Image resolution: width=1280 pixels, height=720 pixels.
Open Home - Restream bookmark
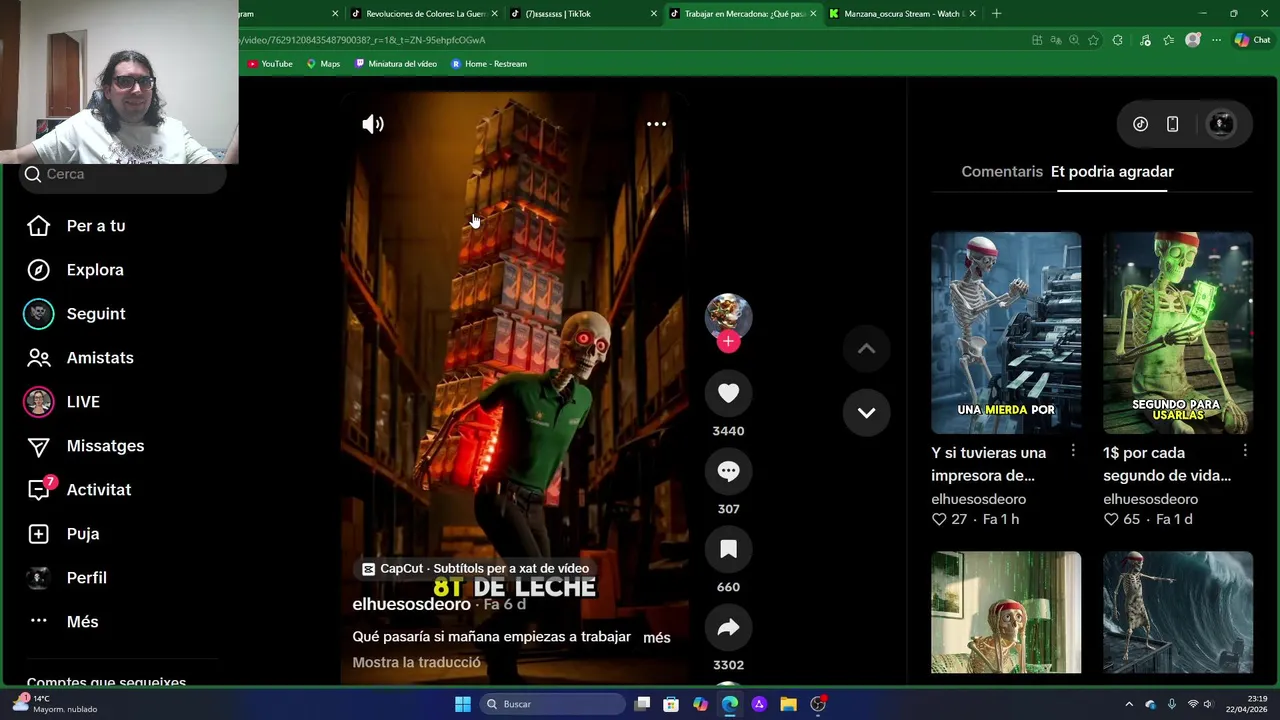pyautogui.click(x=489, y=64)
